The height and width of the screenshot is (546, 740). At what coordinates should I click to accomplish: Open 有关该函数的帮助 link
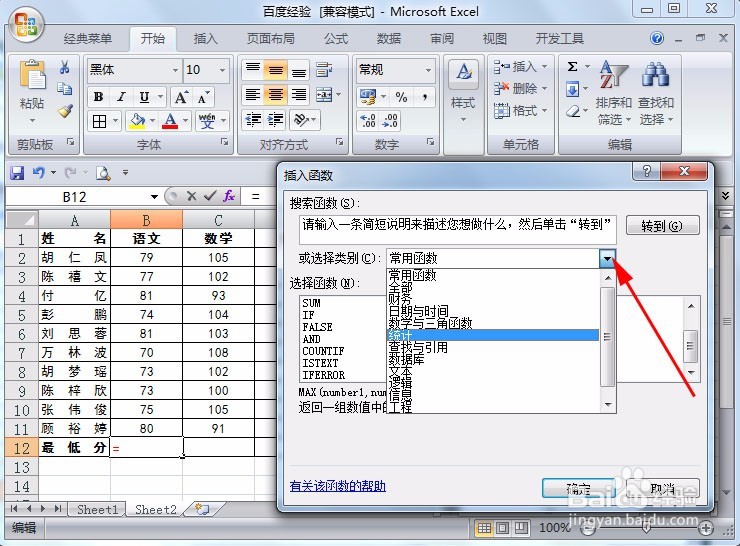pos(337,486)
